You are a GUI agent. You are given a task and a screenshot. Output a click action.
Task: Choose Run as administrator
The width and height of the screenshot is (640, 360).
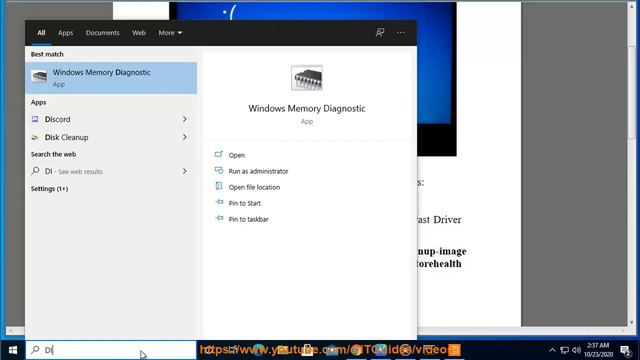tap(258, 171)
